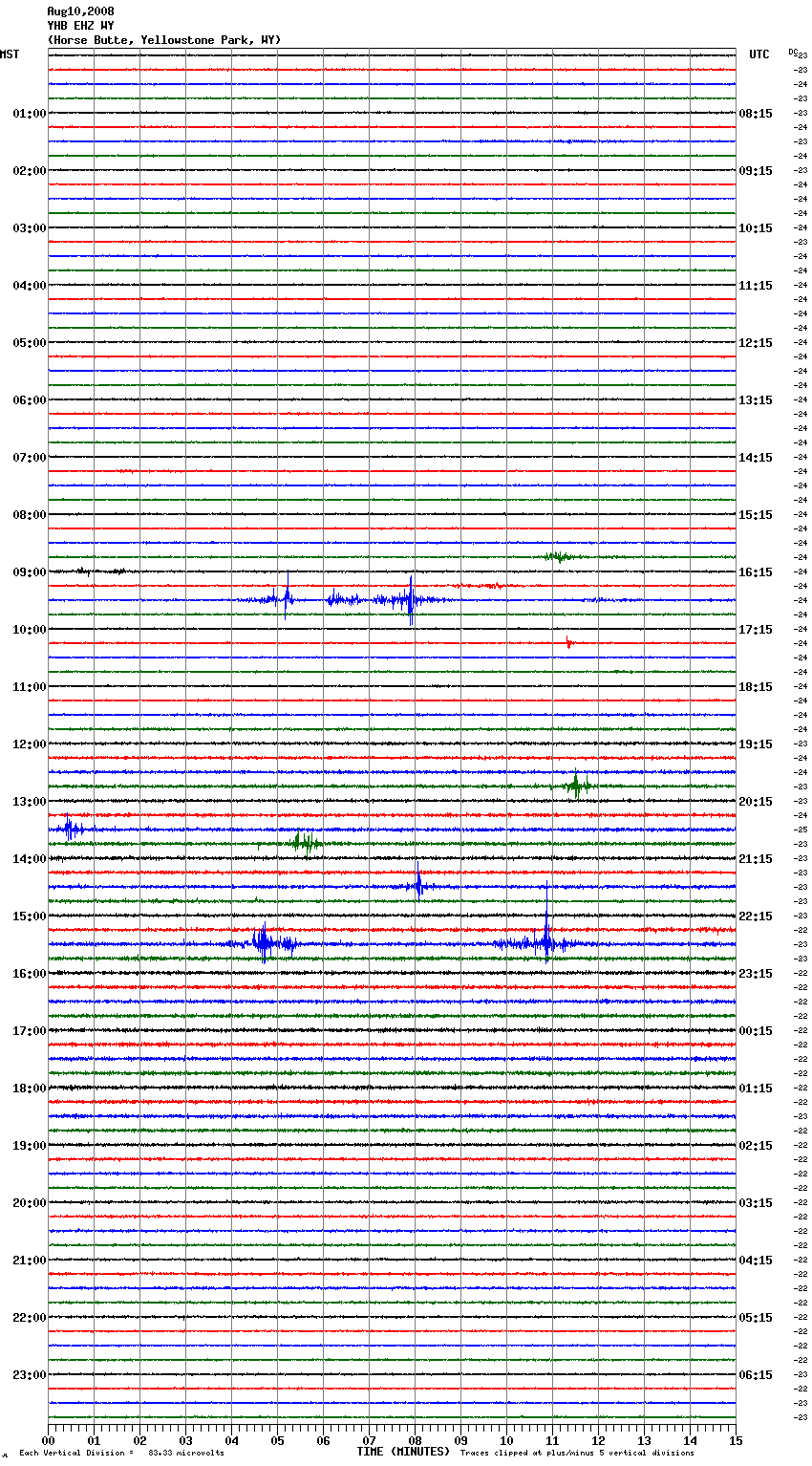Click the 00:15 UTC time label
The height and width of the screenshot is (1466, 812).
[756, 1031]
